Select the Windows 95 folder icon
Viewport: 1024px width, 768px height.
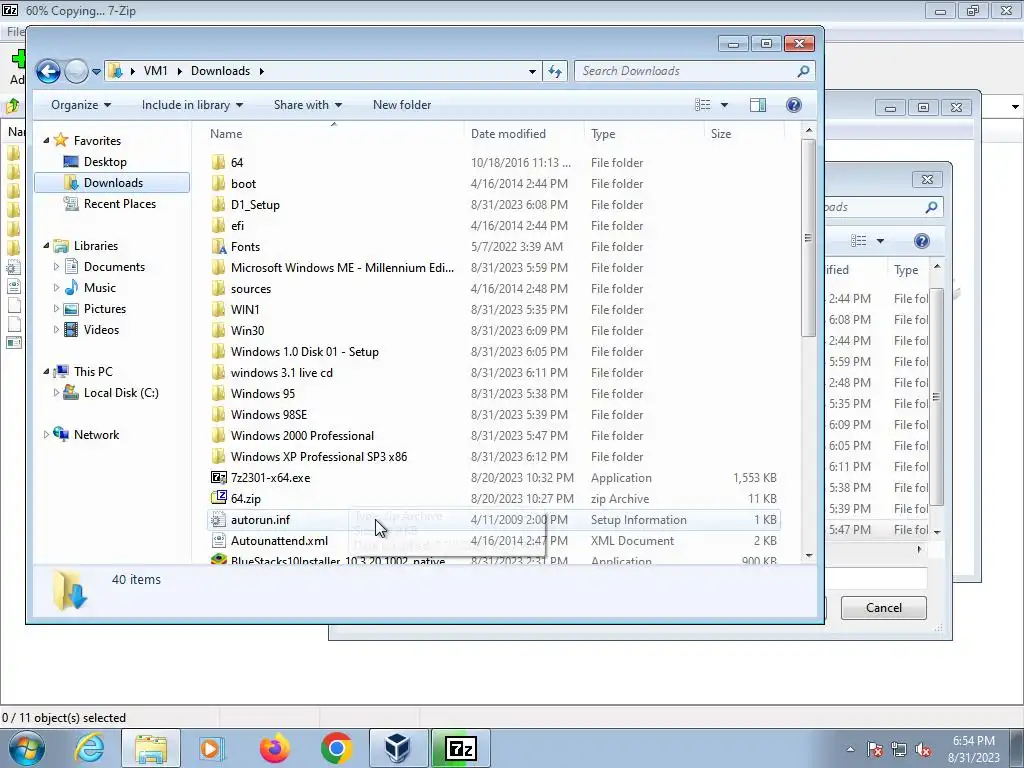coord(219,394)
